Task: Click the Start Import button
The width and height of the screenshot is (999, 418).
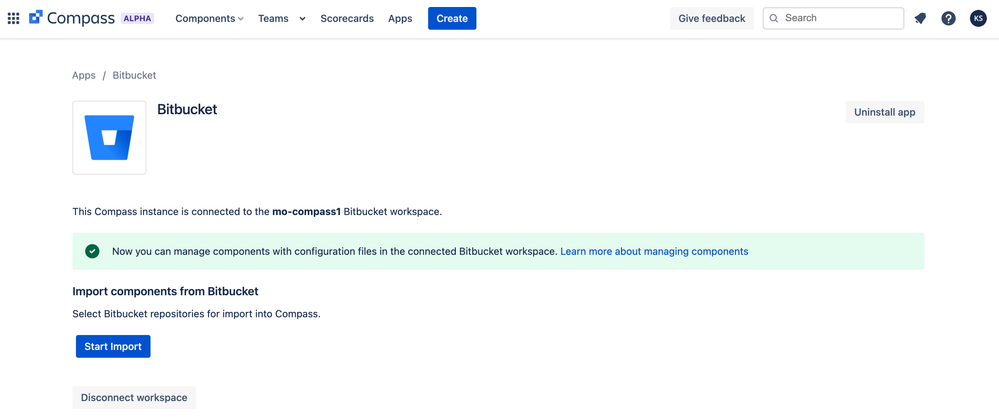Action: click(113, 347)
